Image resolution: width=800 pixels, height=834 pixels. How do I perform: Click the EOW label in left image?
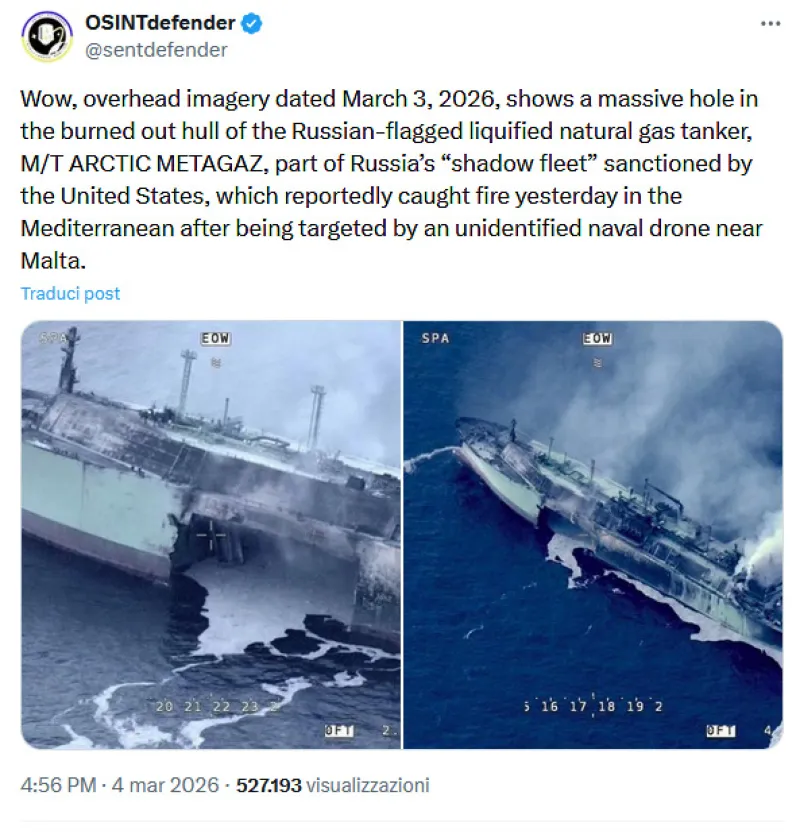click(x=215, y=339)
